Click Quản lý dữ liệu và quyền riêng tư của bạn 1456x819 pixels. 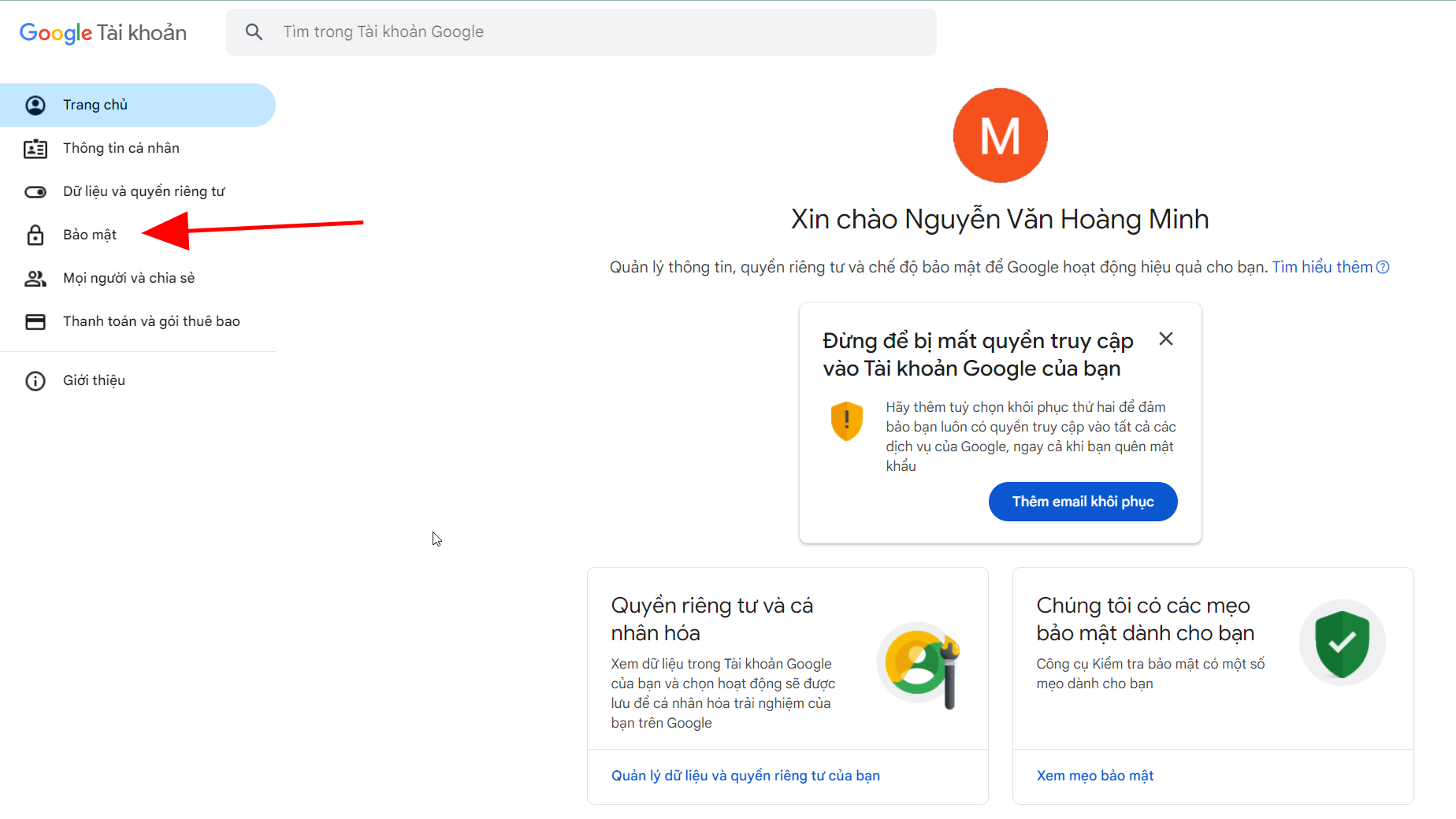745,776
